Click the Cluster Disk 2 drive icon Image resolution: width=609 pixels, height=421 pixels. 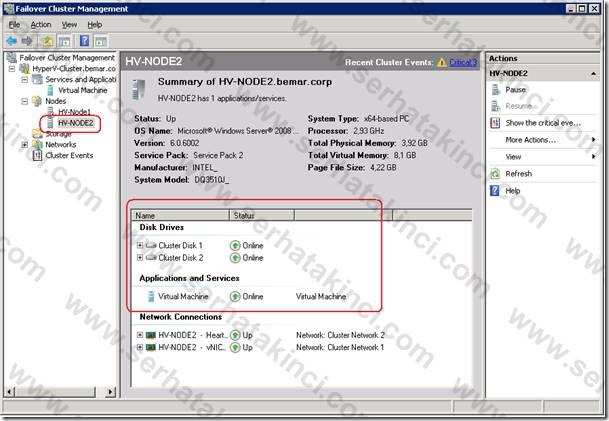(151, 257)
